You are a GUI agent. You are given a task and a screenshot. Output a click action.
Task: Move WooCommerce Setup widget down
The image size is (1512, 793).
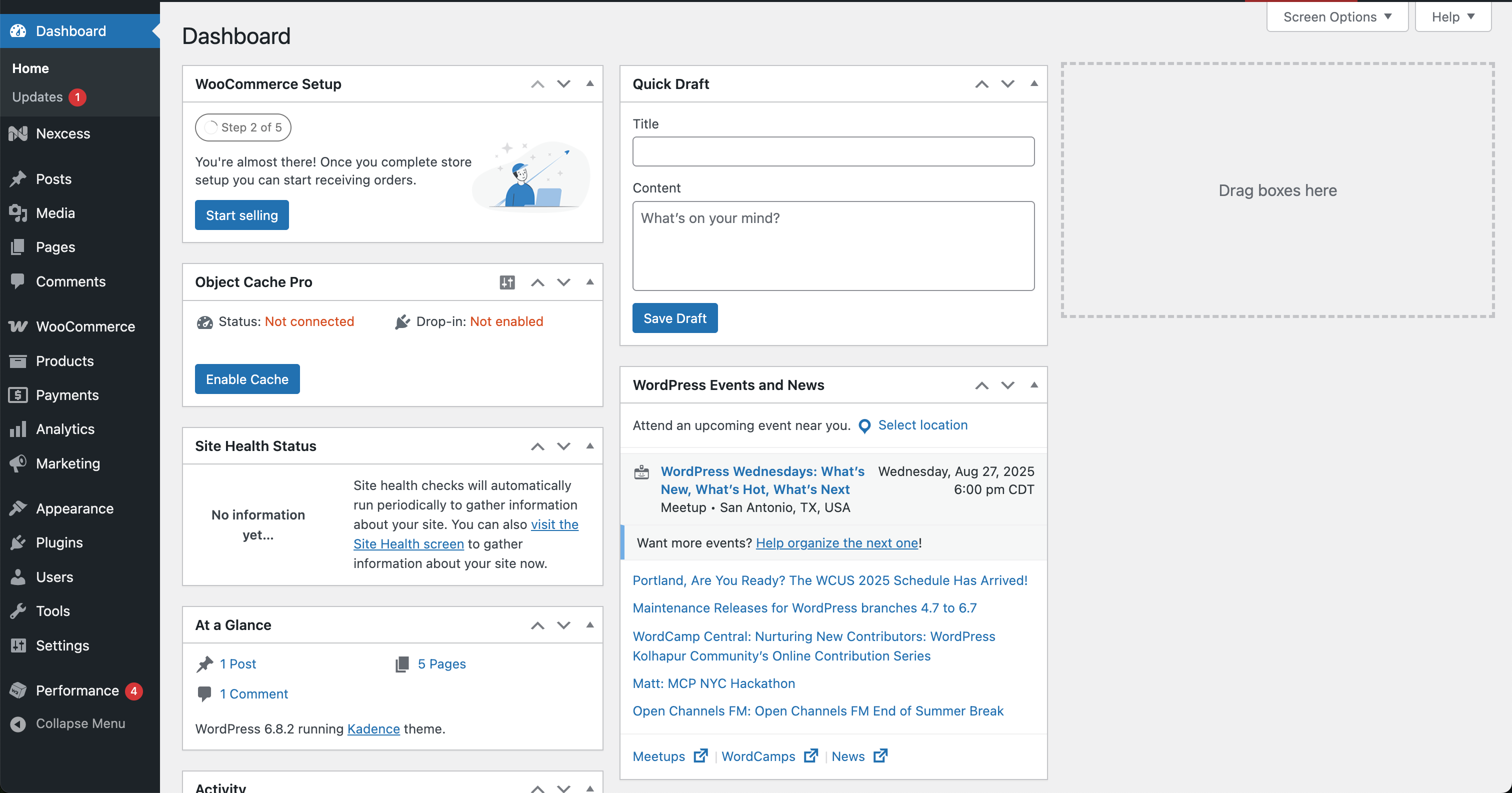563,84
